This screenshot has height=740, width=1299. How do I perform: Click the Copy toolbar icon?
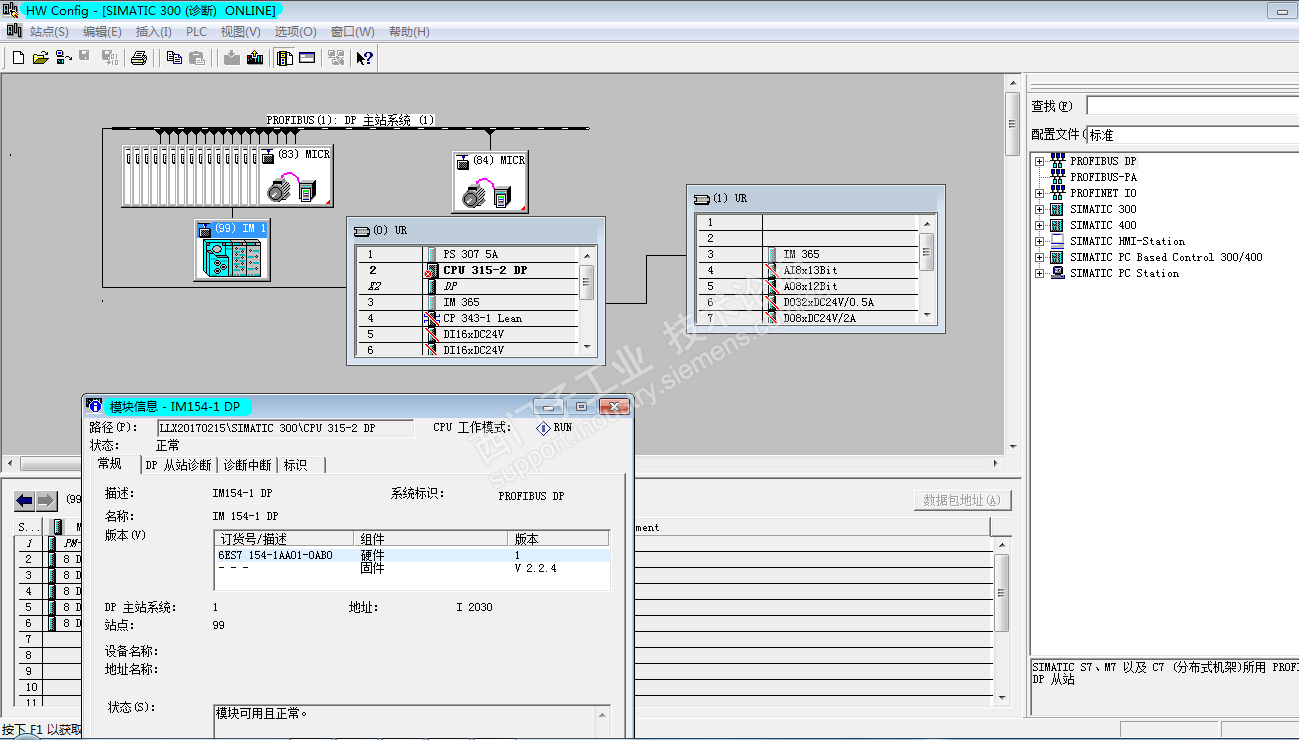pyautogui.click(x=174, y=58)
